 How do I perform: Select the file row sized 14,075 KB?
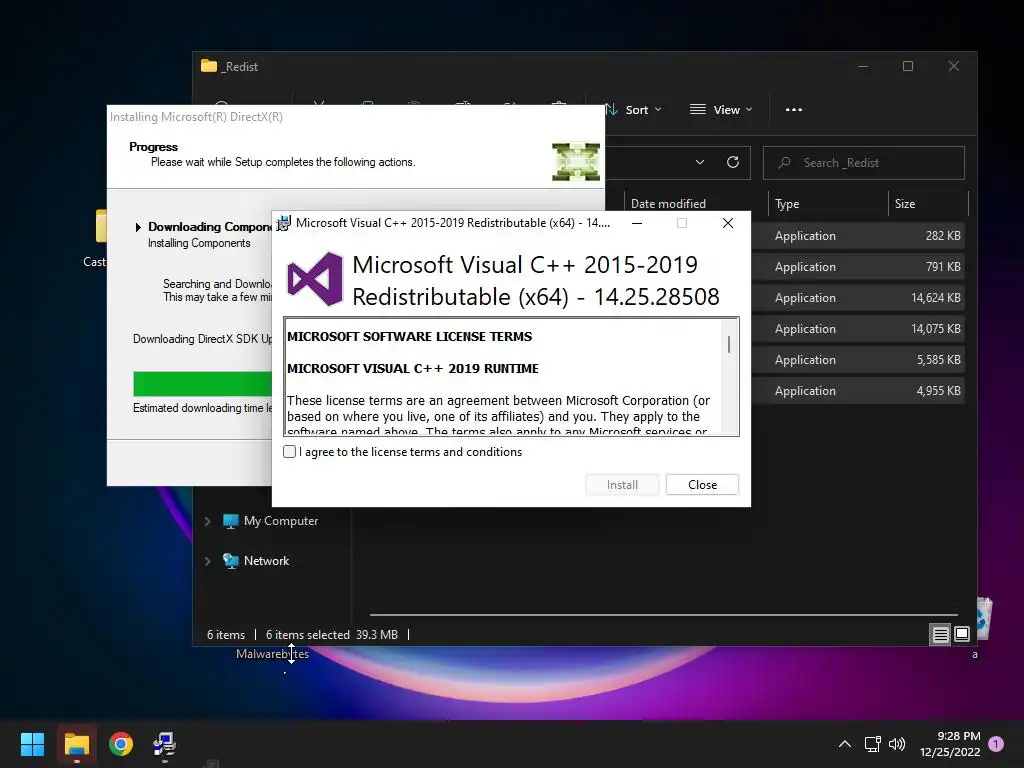857,328
